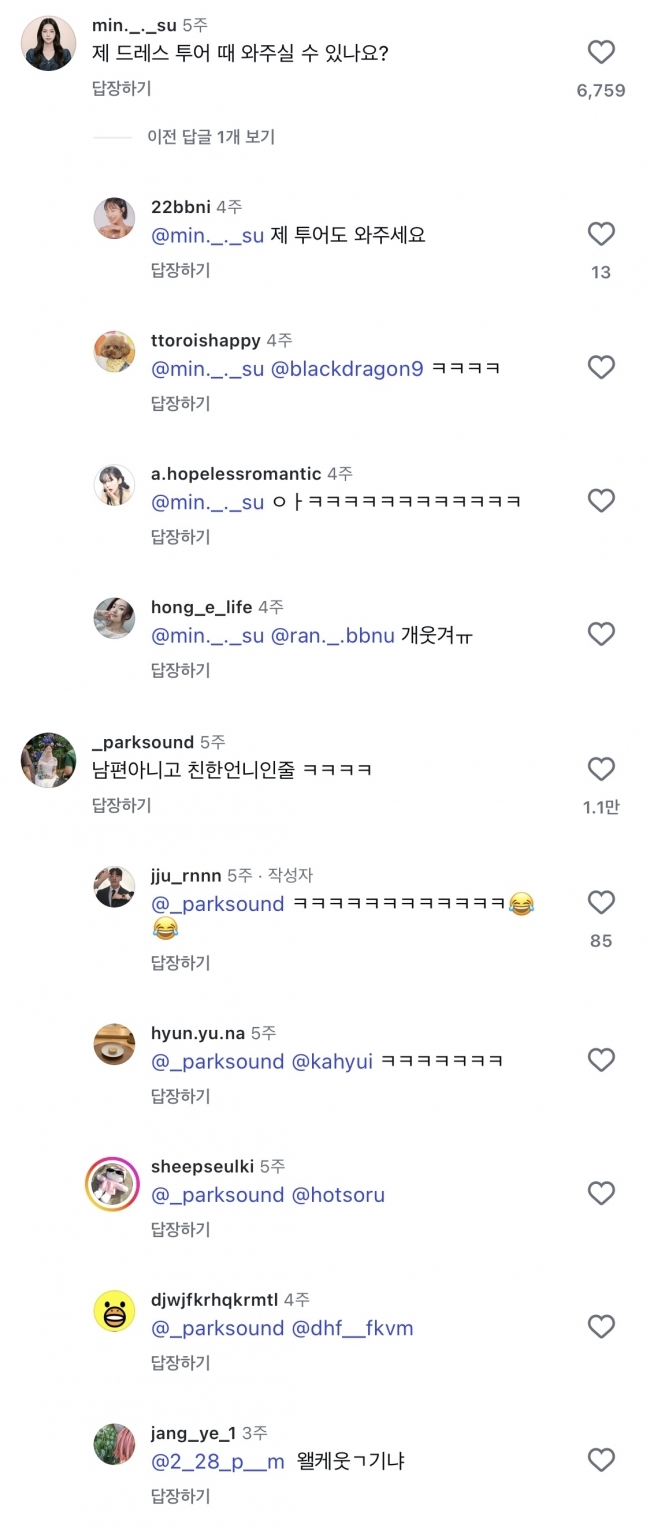Like hong_e_life's reply
Viewport: 650px width, 1528px height.
[x=601, y=633]
